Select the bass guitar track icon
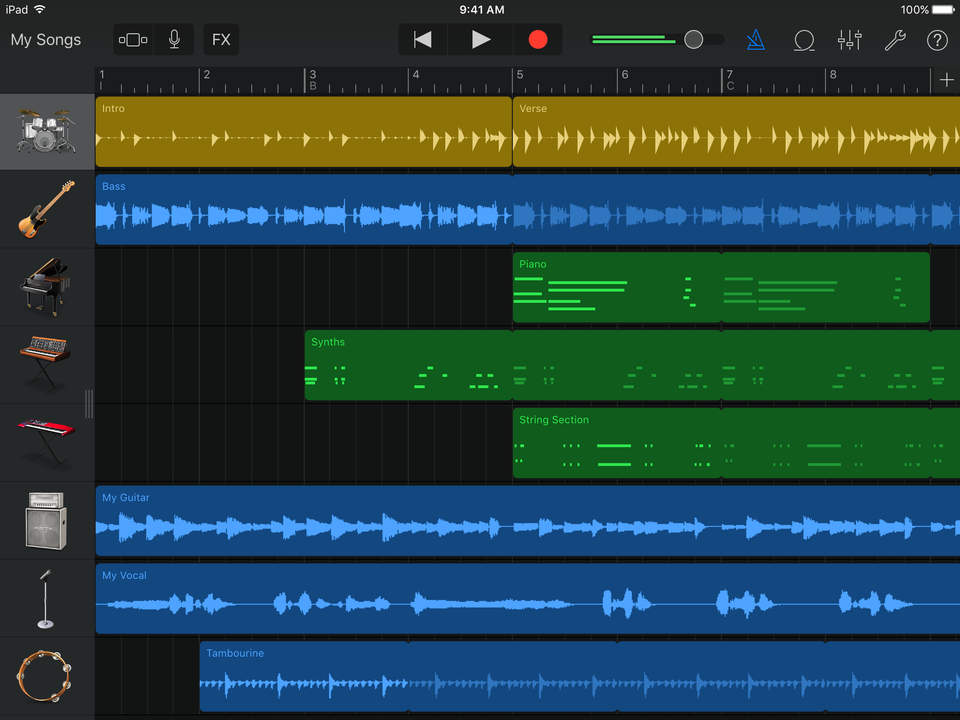The height and width of the screenshot is (720, 960). pyautogui.click(x=46, y=209)
